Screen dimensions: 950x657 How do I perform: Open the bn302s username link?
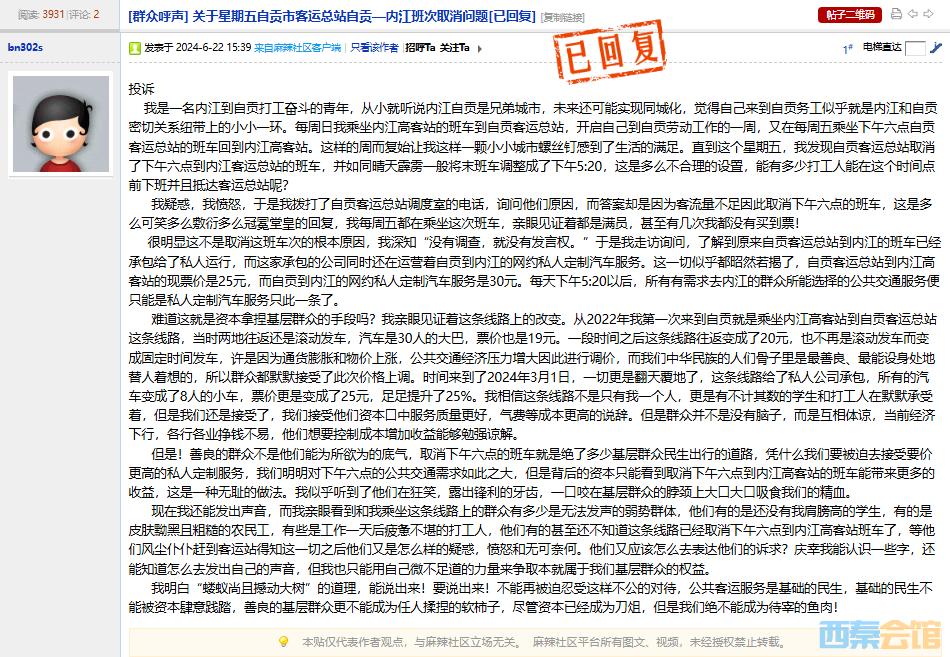[25, 47]
